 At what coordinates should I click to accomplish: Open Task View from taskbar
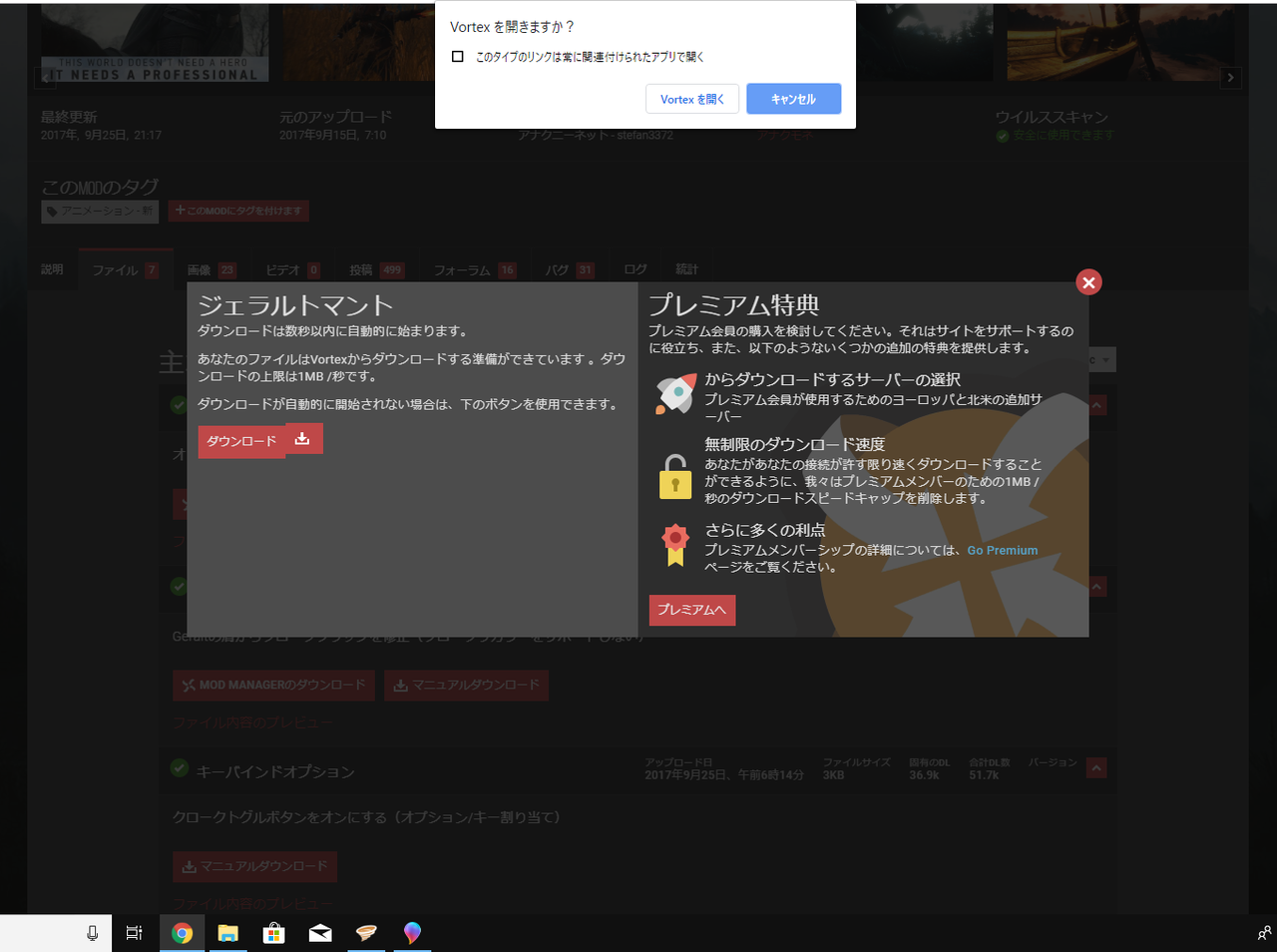[x=134, y=933]
